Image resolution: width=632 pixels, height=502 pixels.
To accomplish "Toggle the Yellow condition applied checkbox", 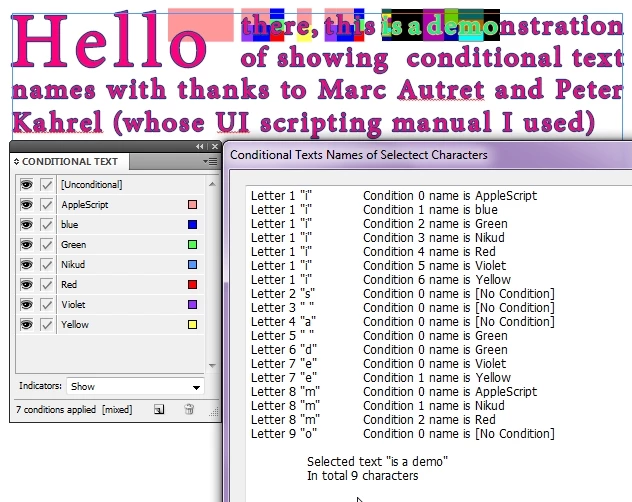I will pyautogui.click(x=47, y=325).
